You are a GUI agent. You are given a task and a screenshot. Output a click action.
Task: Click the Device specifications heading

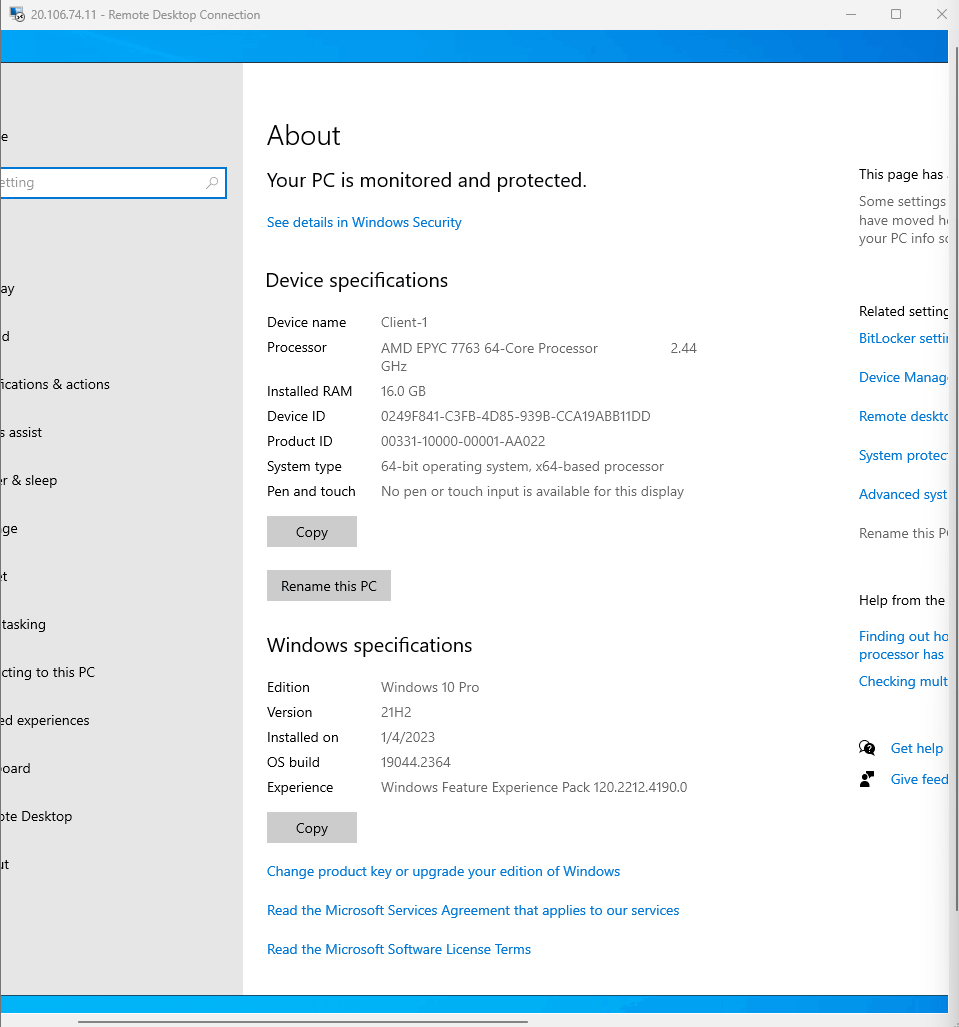click(357, 280)
